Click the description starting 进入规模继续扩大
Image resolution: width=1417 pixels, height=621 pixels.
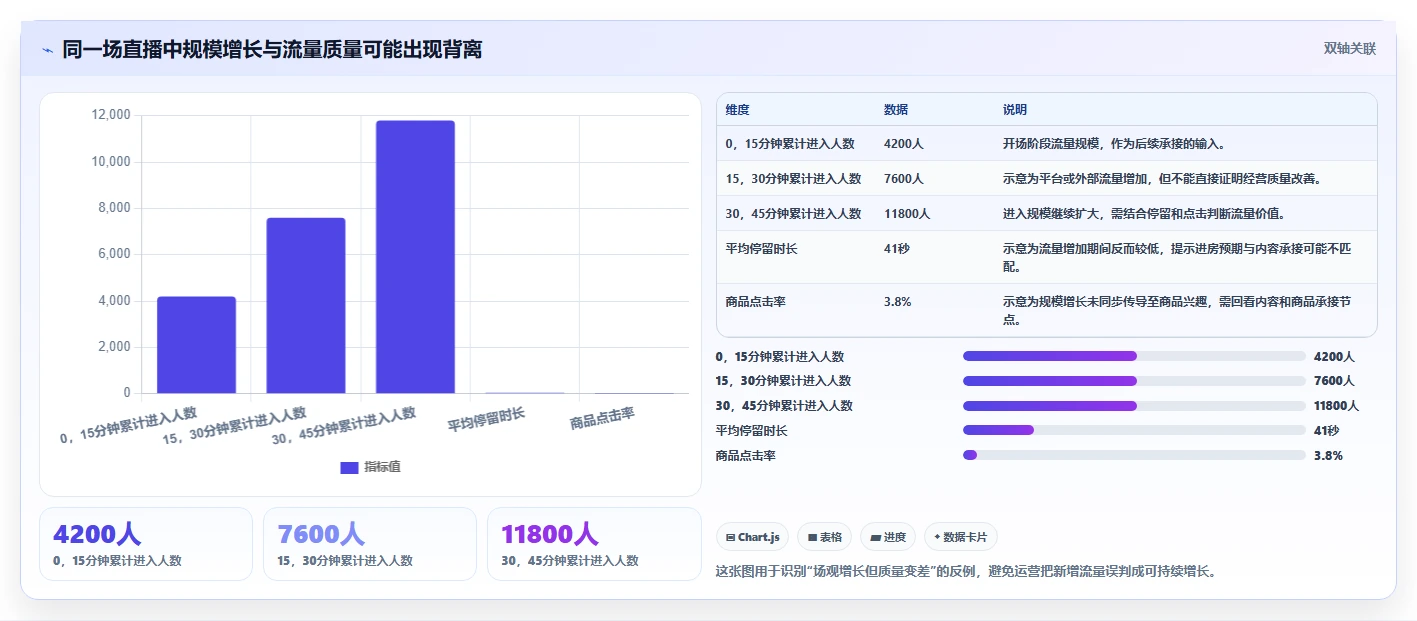(1144, 214)
